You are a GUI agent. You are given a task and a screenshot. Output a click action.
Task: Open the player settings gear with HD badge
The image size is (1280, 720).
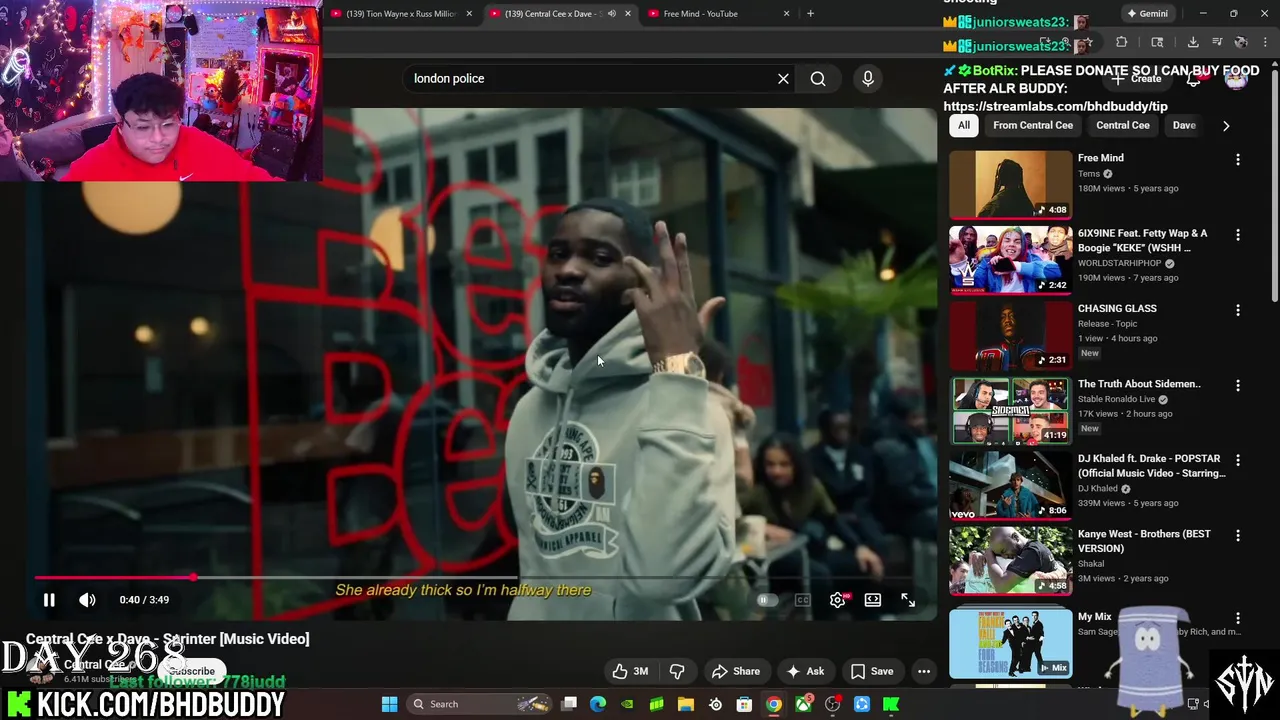click(838, 600)
